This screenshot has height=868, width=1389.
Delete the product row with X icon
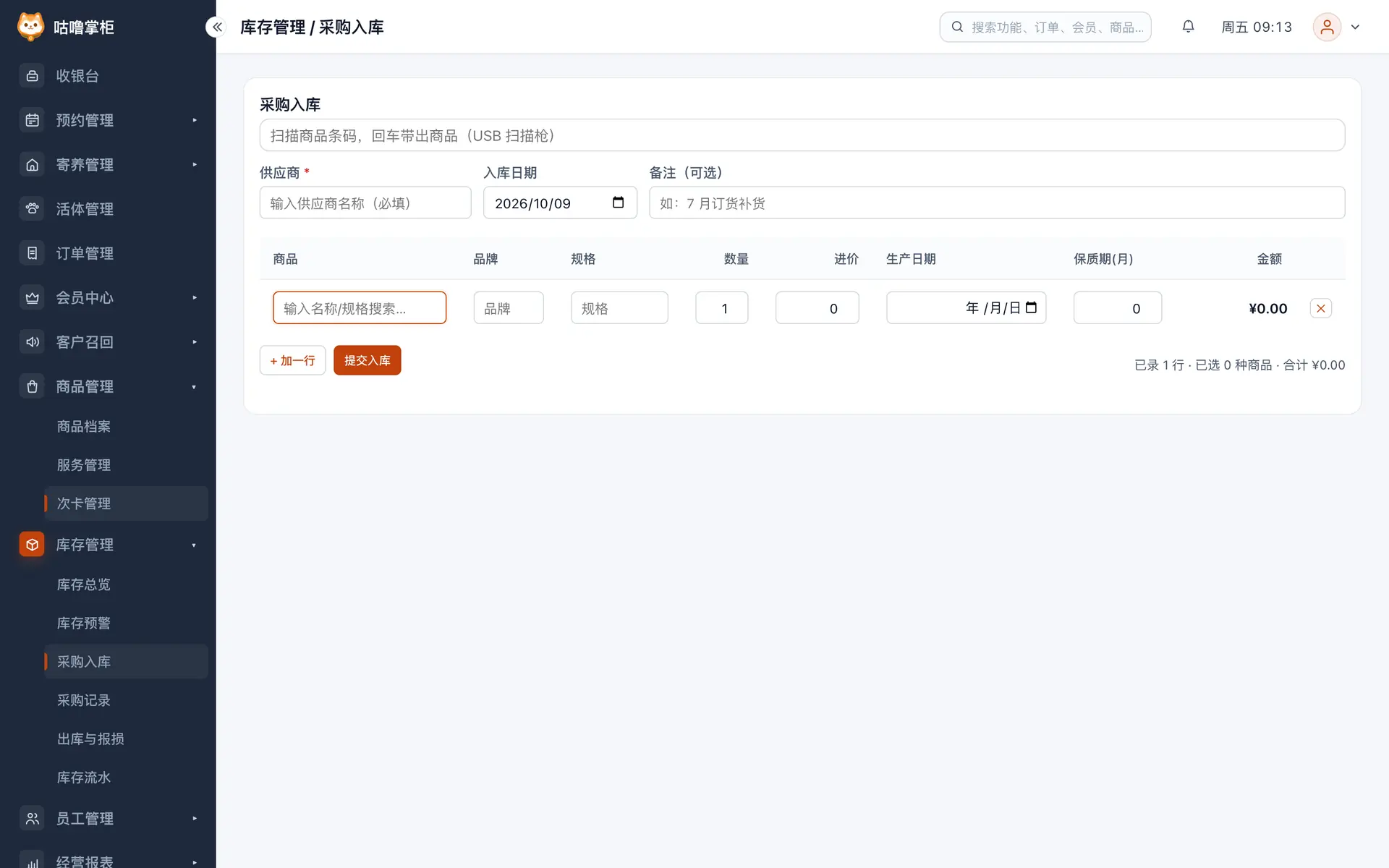1320,308
